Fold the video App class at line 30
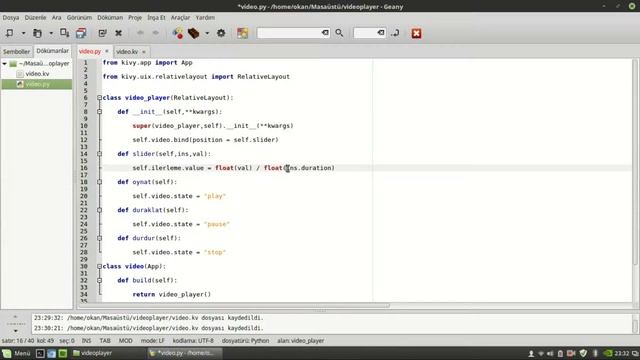 (x=99, y=266)
